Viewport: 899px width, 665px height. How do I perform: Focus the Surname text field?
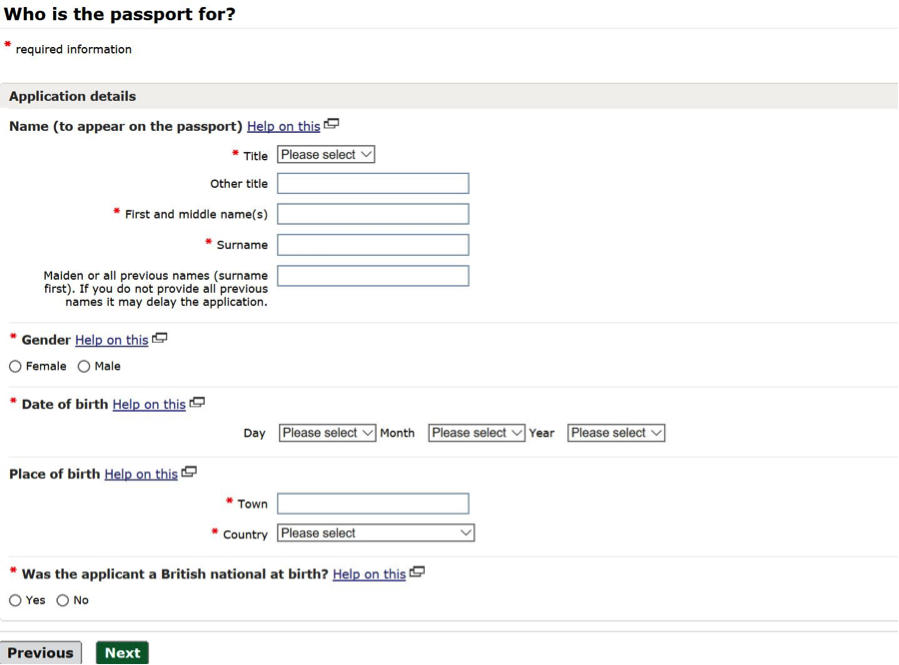pos(373,245)
